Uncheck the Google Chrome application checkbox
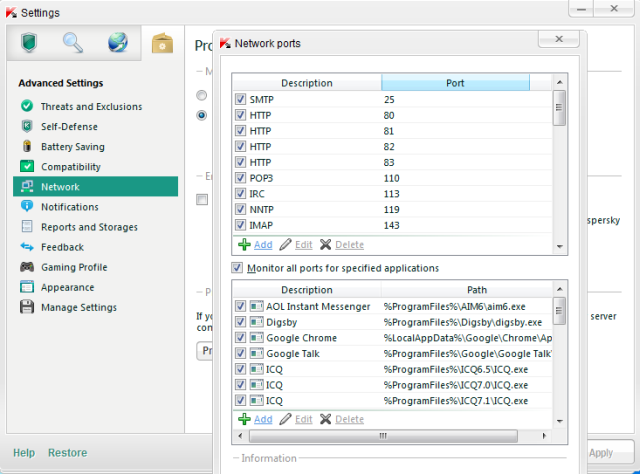 (240, 338)
